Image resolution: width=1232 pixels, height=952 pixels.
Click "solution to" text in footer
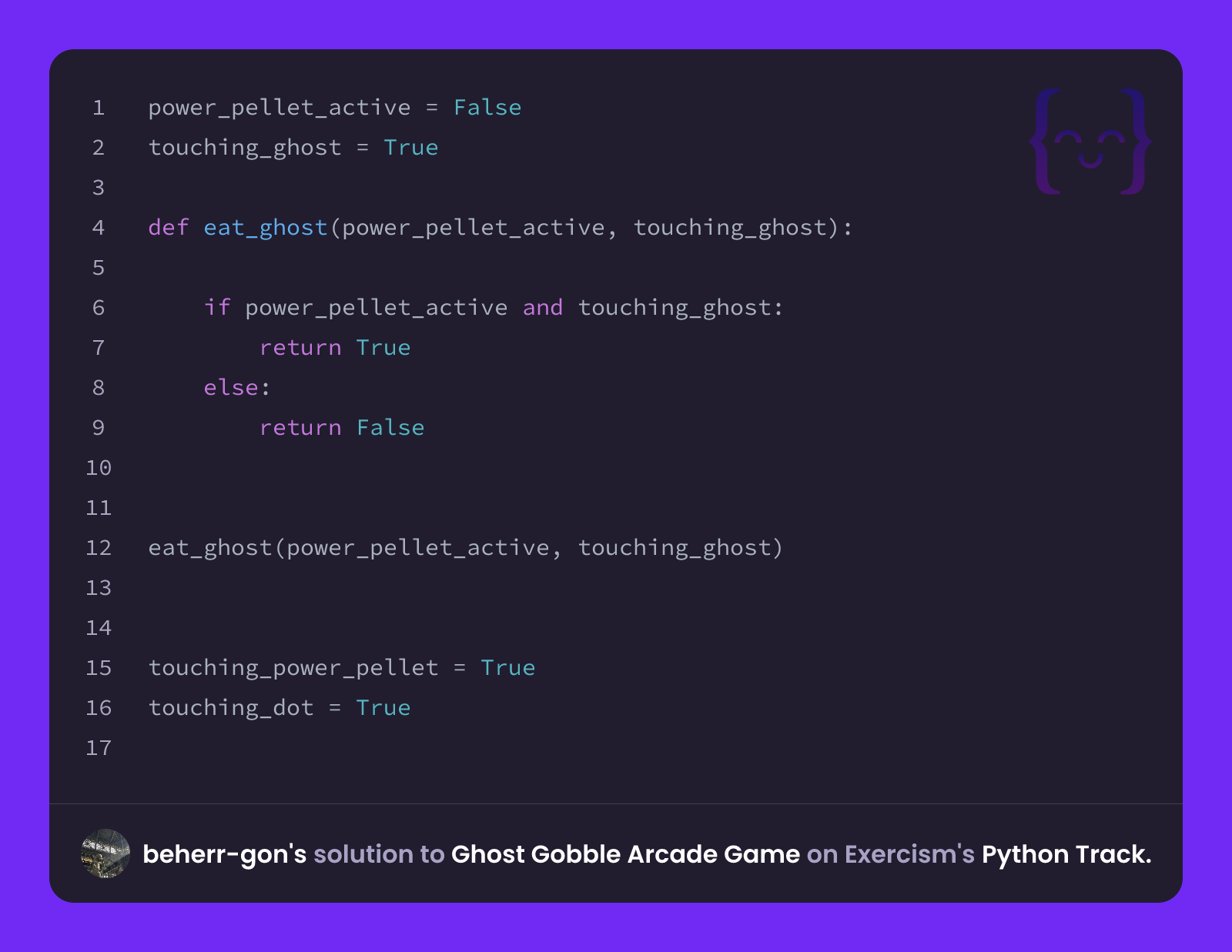pos(379,854)
